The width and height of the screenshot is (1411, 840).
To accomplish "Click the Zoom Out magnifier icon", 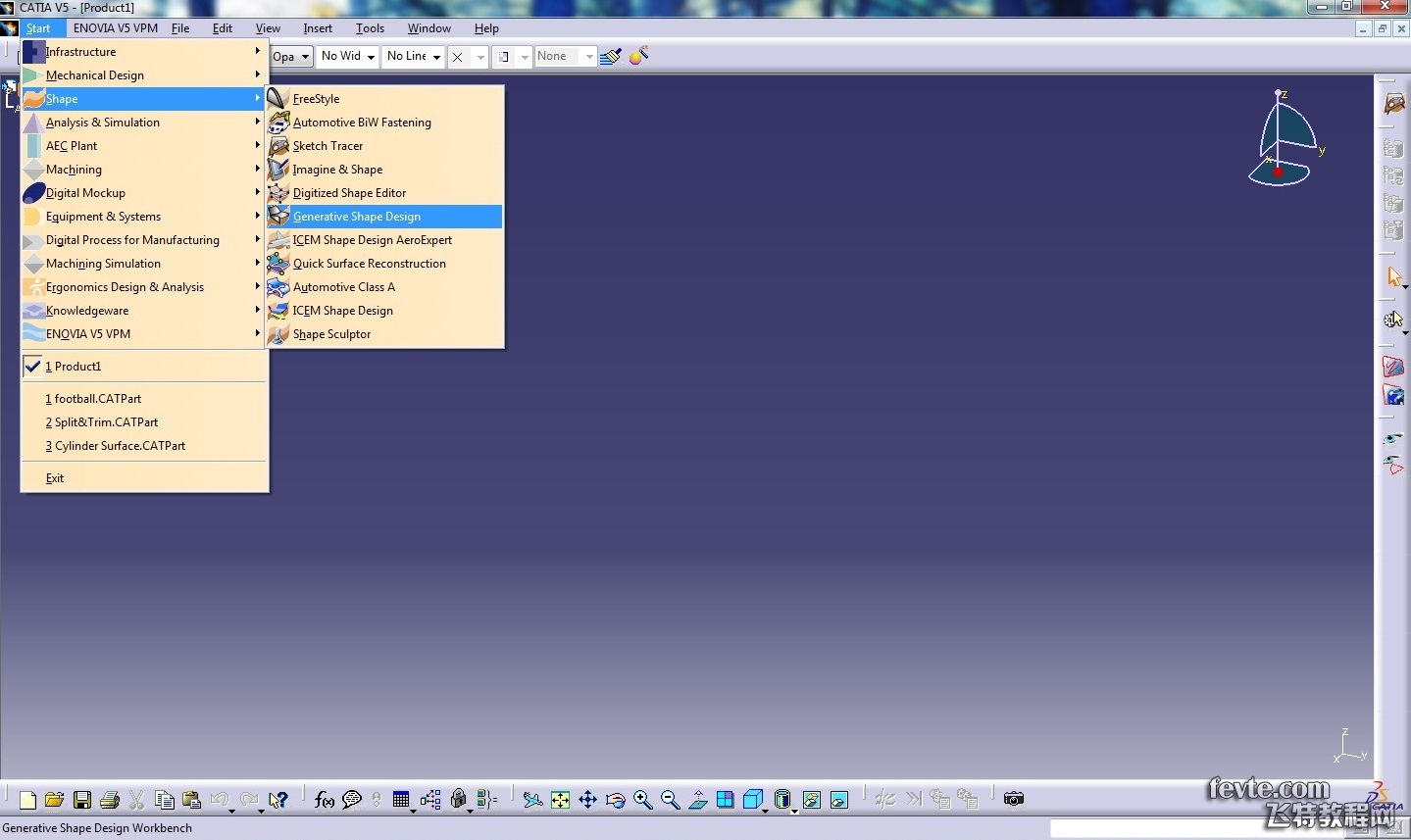I will [670, 800].
